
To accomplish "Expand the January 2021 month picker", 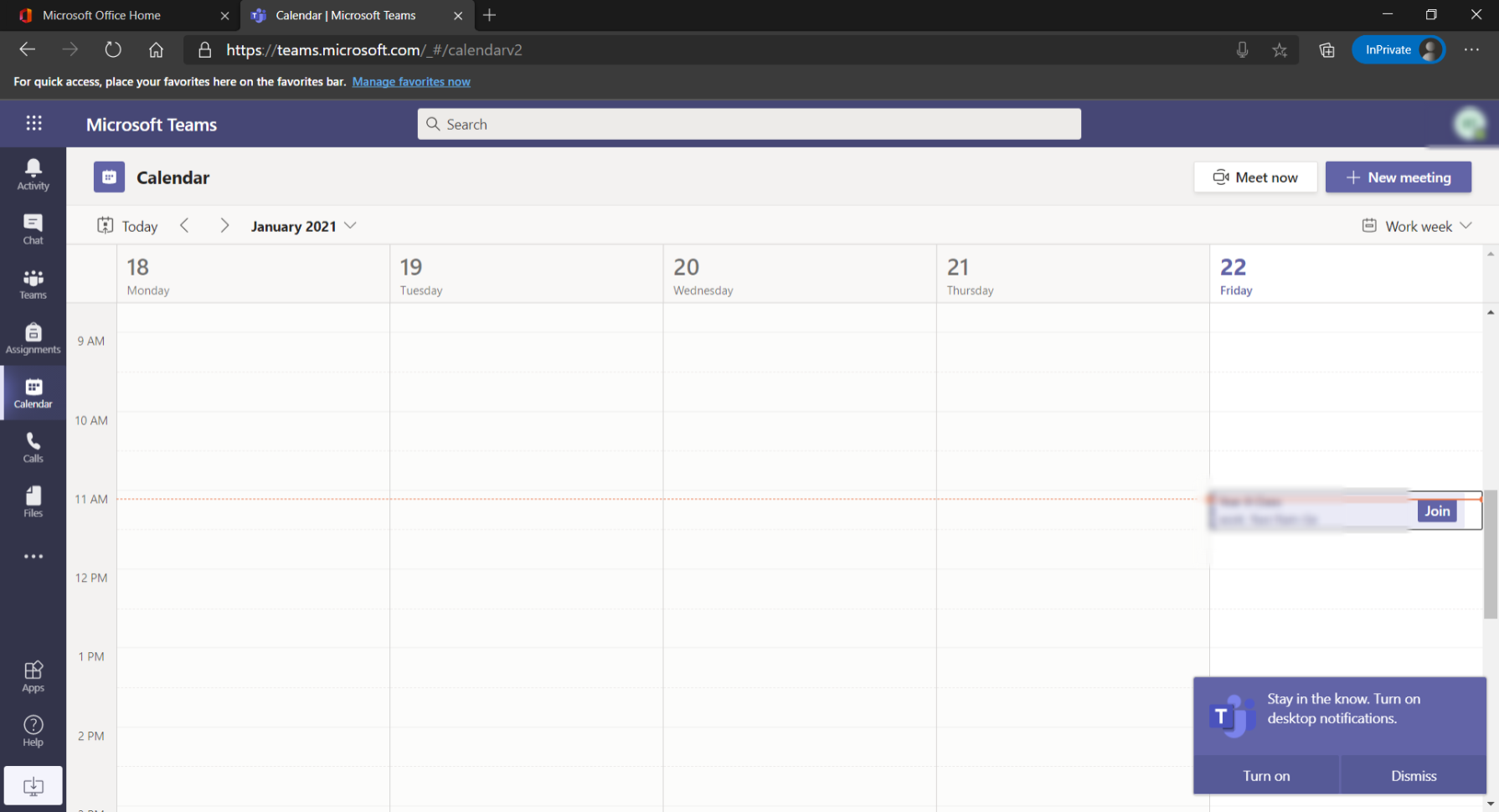I will point(303,226).
